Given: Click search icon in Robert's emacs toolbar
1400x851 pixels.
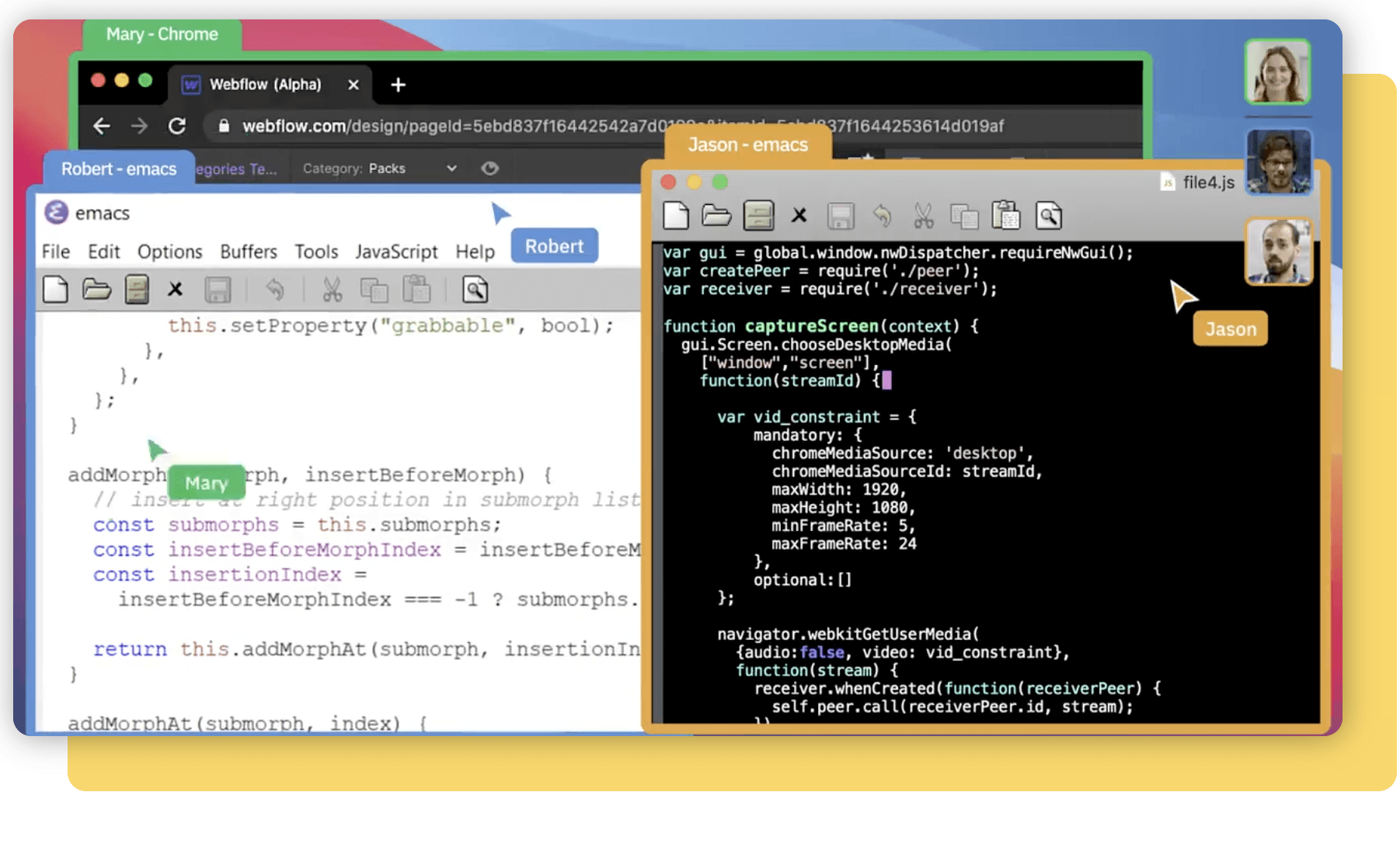Looking at the screenshot, I should pos(475,290).
